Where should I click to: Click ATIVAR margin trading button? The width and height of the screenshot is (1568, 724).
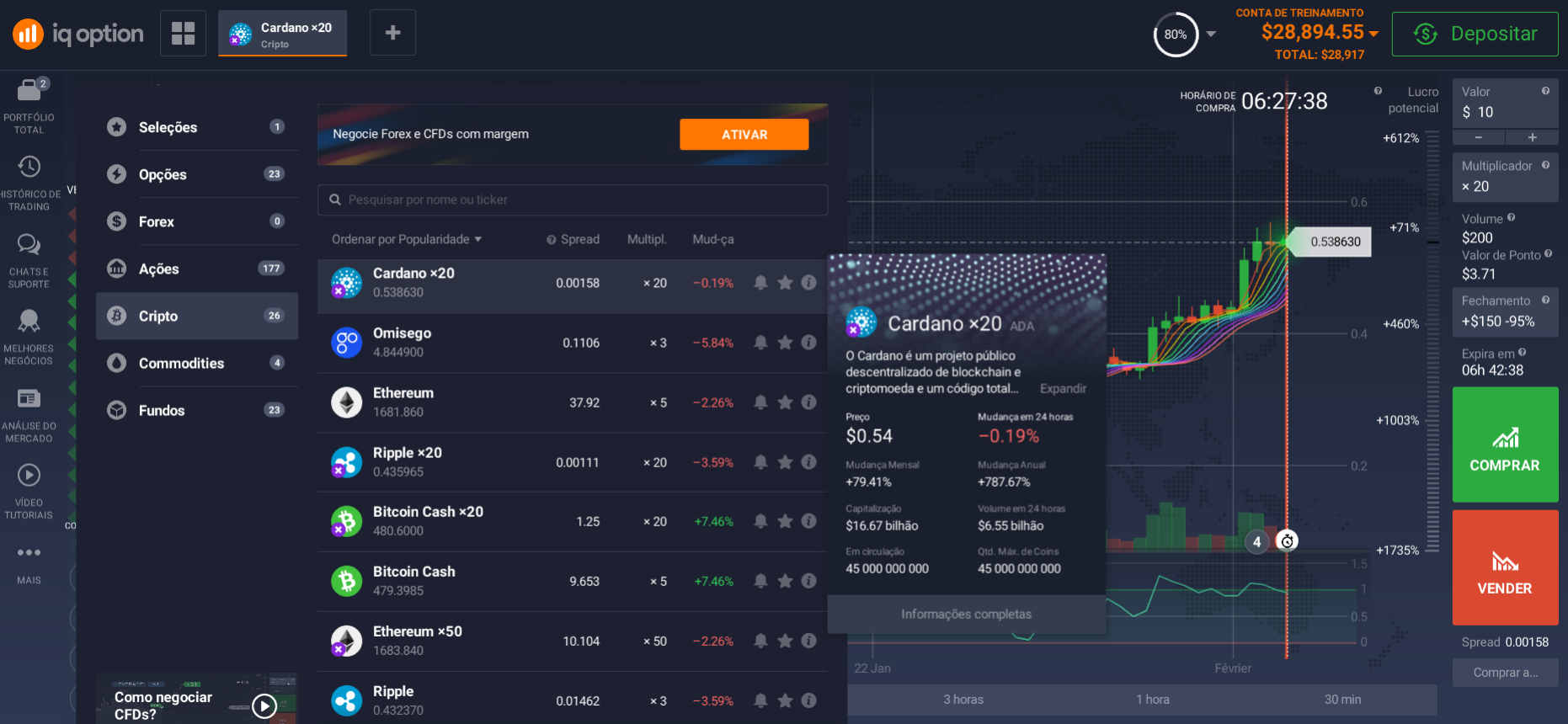click(744, 135)
